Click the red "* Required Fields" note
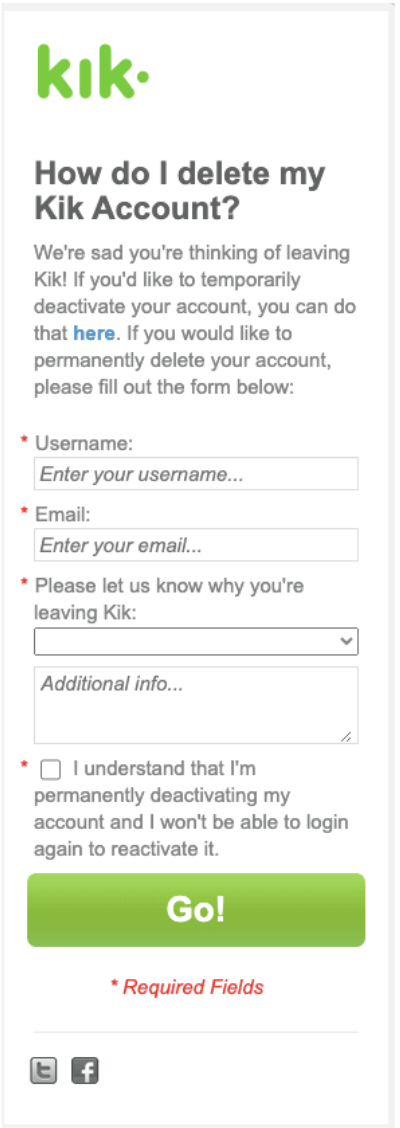The image size is (400, 1128). [187, 987]
